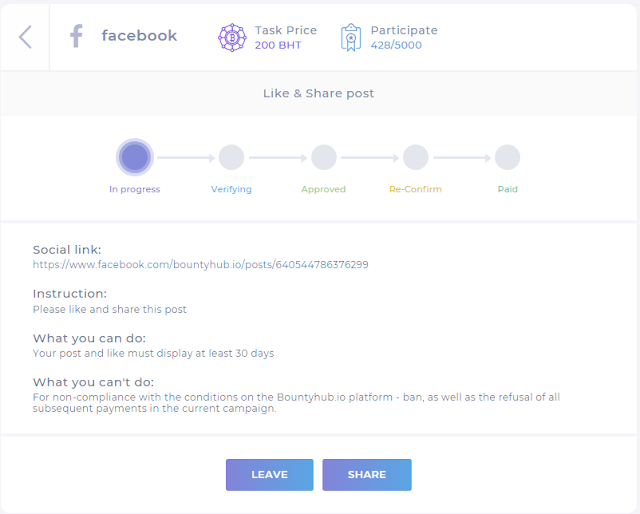640x514 pixels.
Task: Click the 428/5000 participant count
Action: [399, 46]
